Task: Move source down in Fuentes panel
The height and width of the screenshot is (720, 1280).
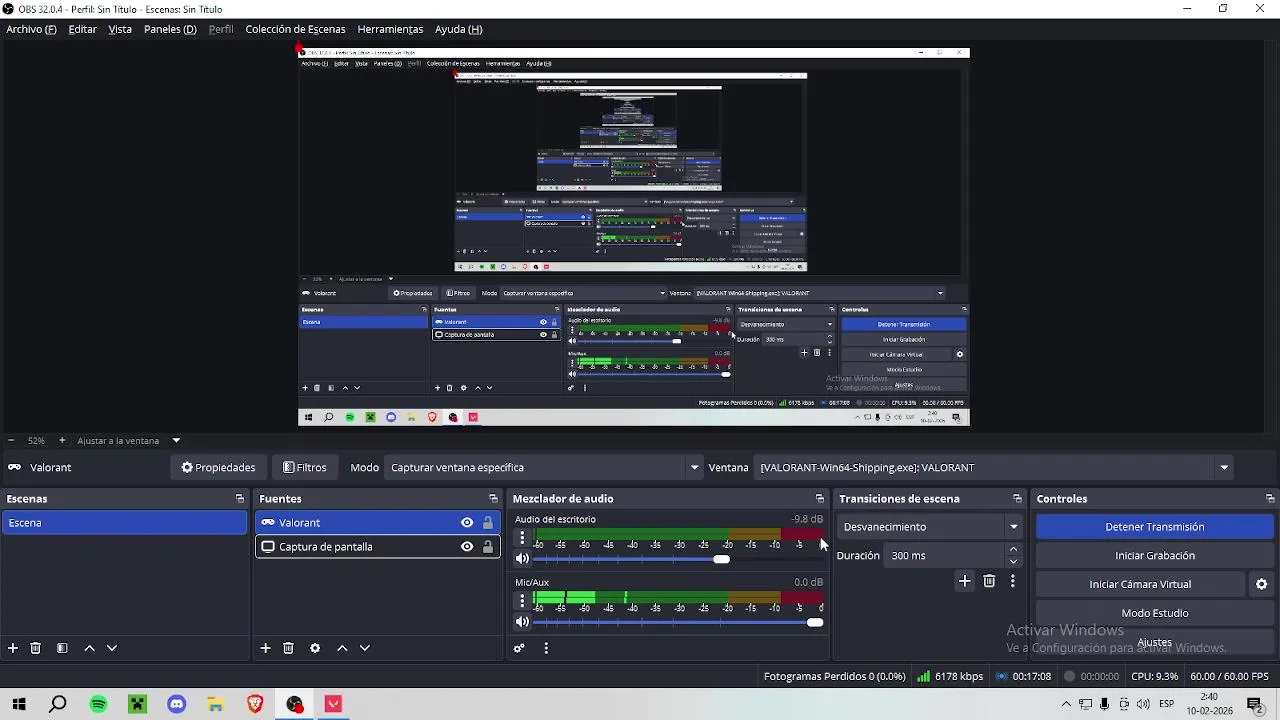Action: pyautogui.click(x=365, y=648)
